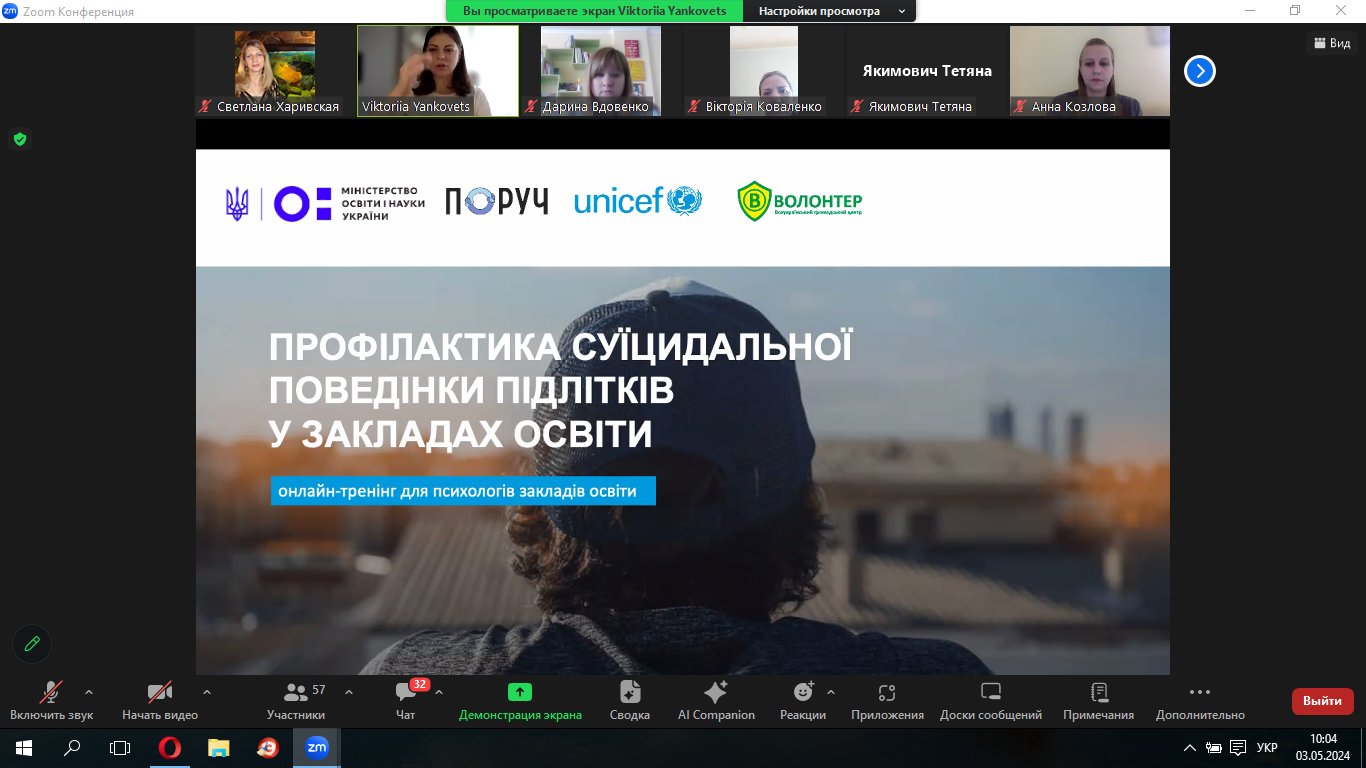Click the Share Screen green icon

click(520, 692)
